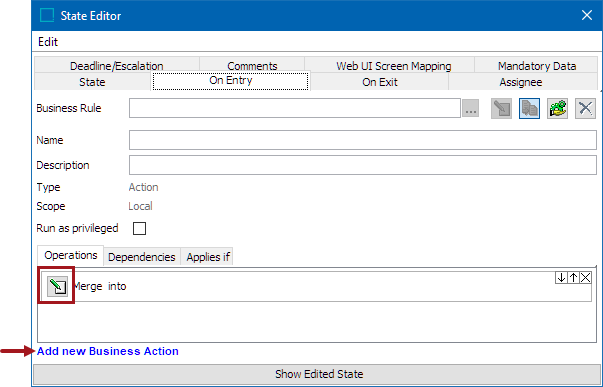
Task: Click into the Name text field
Action: click(x=363, y=140)
